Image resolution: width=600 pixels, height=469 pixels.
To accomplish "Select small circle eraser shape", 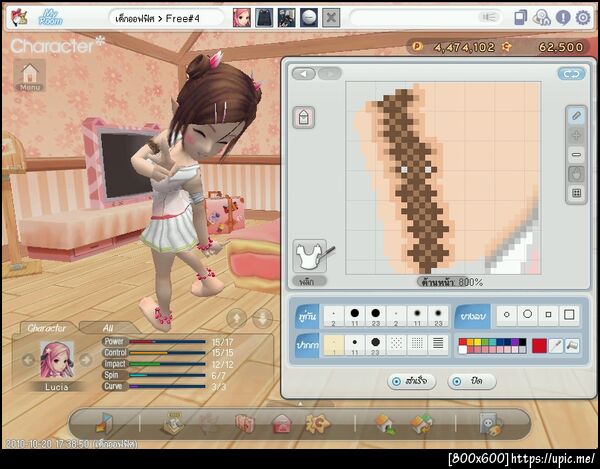I will (507, 315).
